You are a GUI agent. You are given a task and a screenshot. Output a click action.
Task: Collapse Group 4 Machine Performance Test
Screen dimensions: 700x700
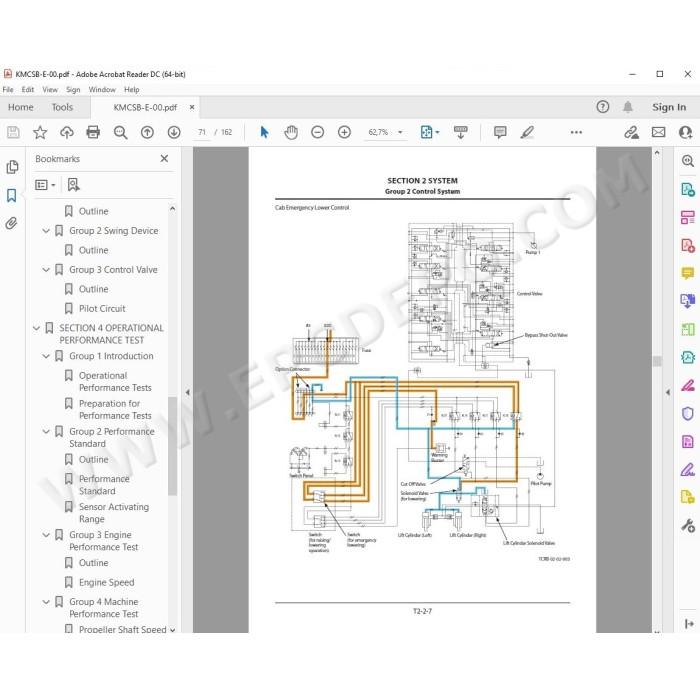pyautogui.click(x=46, y=602)
